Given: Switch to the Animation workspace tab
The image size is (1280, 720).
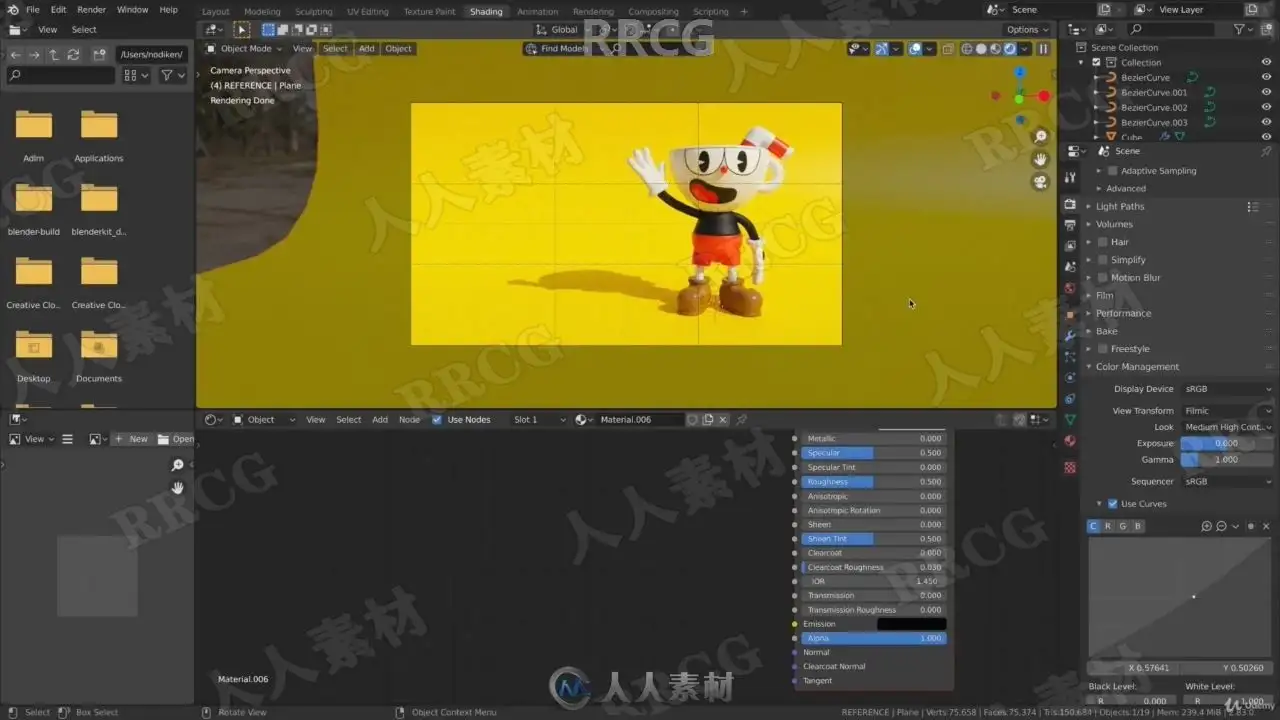Looking at the screenshot, I should [x=537, y=12].
